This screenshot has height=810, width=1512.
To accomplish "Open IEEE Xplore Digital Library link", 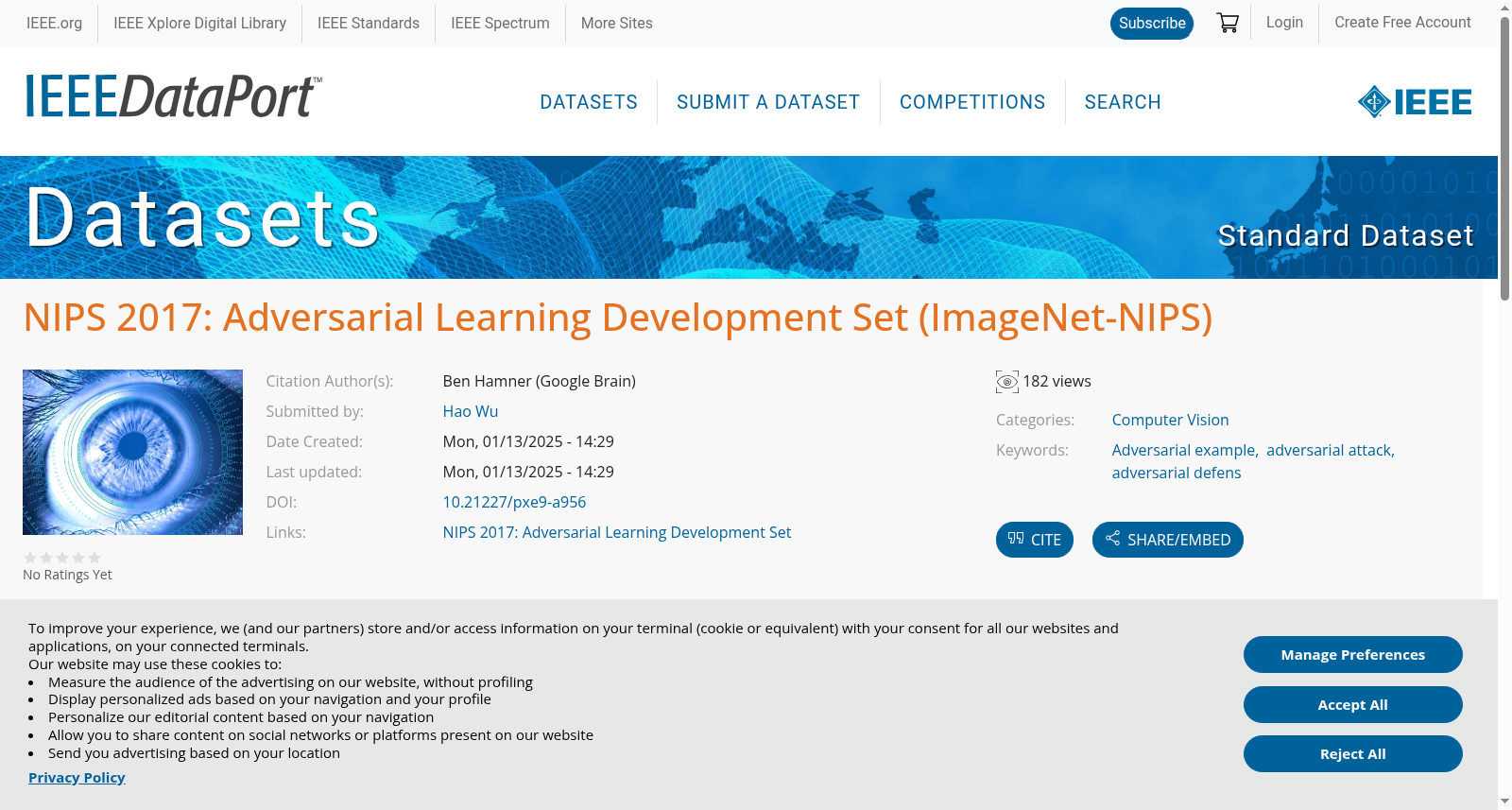I will pos(199,23).
